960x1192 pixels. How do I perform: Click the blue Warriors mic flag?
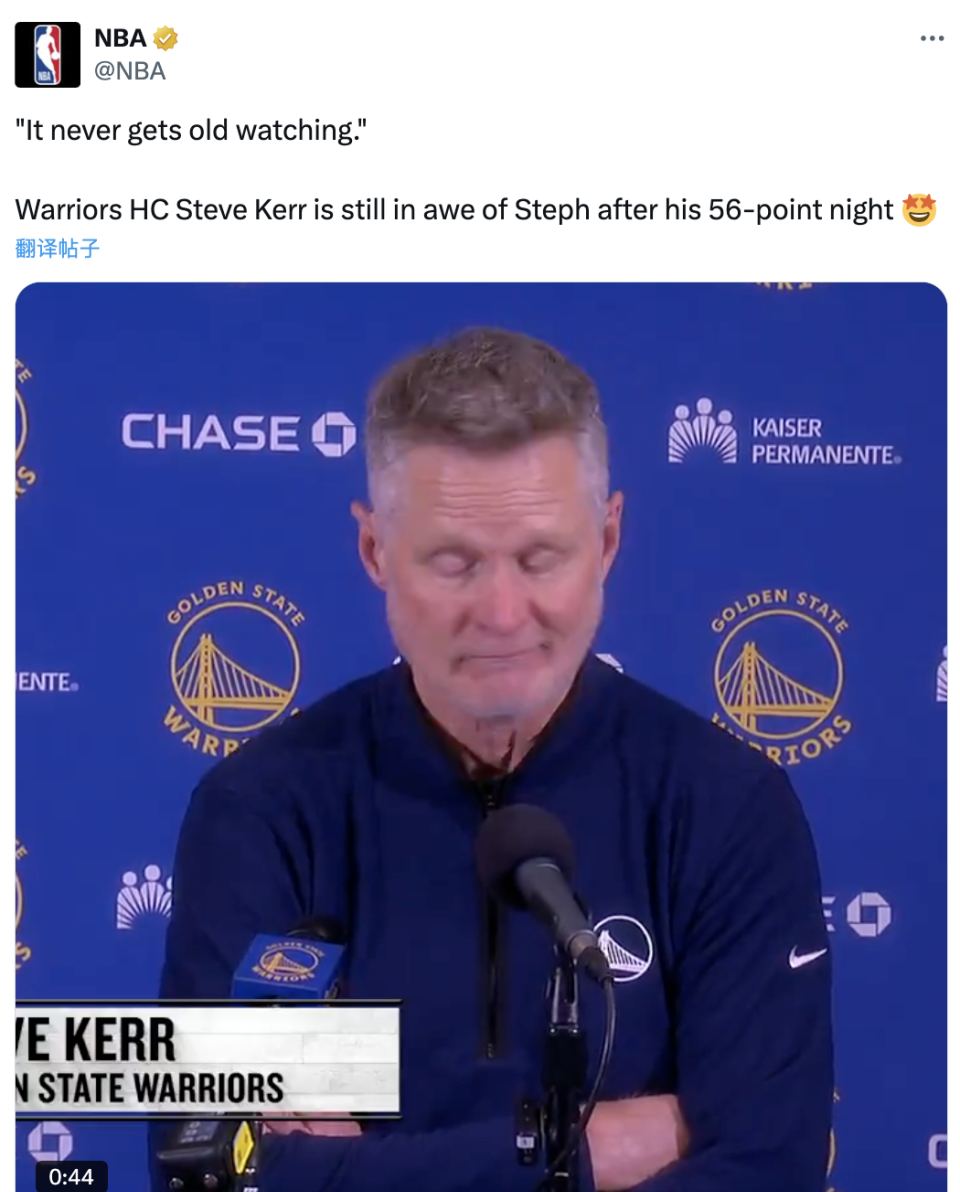pyautogui.click(x=287, y=965)
